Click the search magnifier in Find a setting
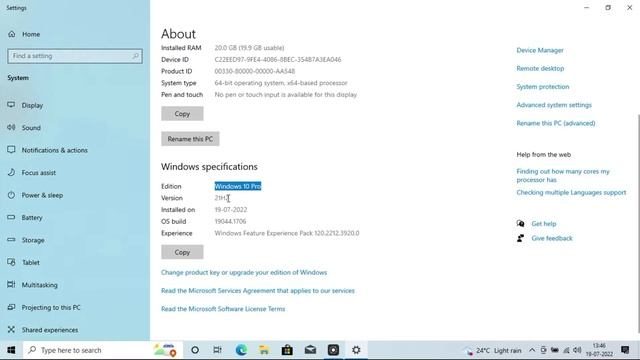The image size is (640, 360). (x=136, y=56)
